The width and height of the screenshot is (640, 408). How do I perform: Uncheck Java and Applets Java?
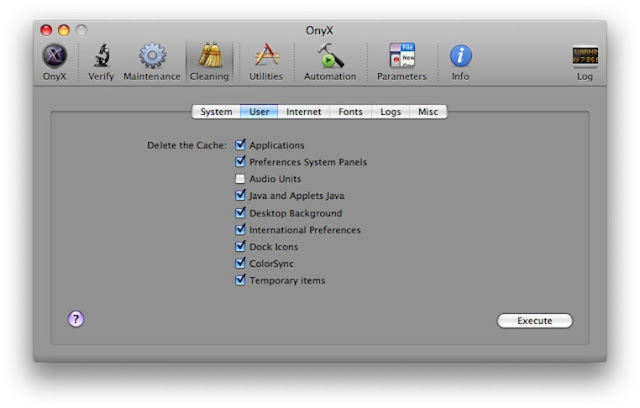(x=240, y=195)
